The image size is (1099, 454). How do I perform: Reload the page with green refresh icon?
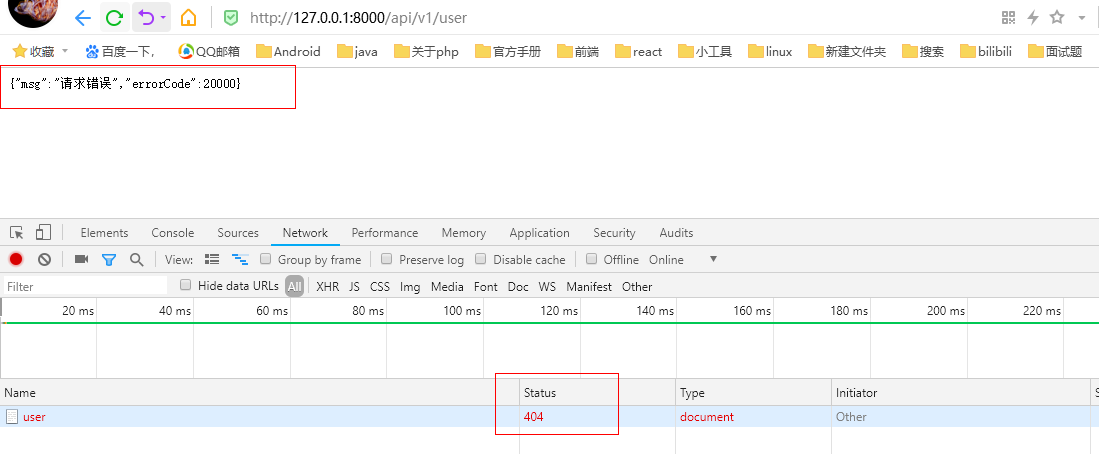[x=114, y=17]
